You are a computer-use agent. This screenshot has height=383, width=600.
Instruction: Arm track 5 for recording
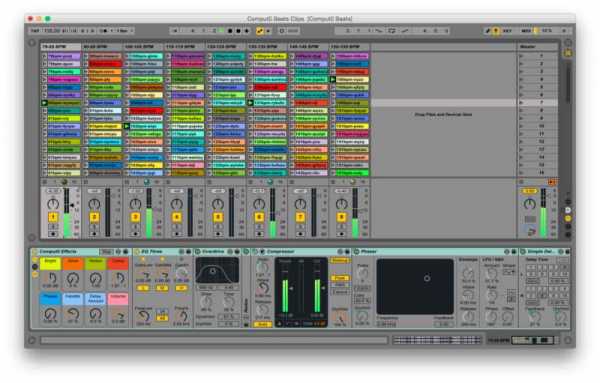coord(218,234)
